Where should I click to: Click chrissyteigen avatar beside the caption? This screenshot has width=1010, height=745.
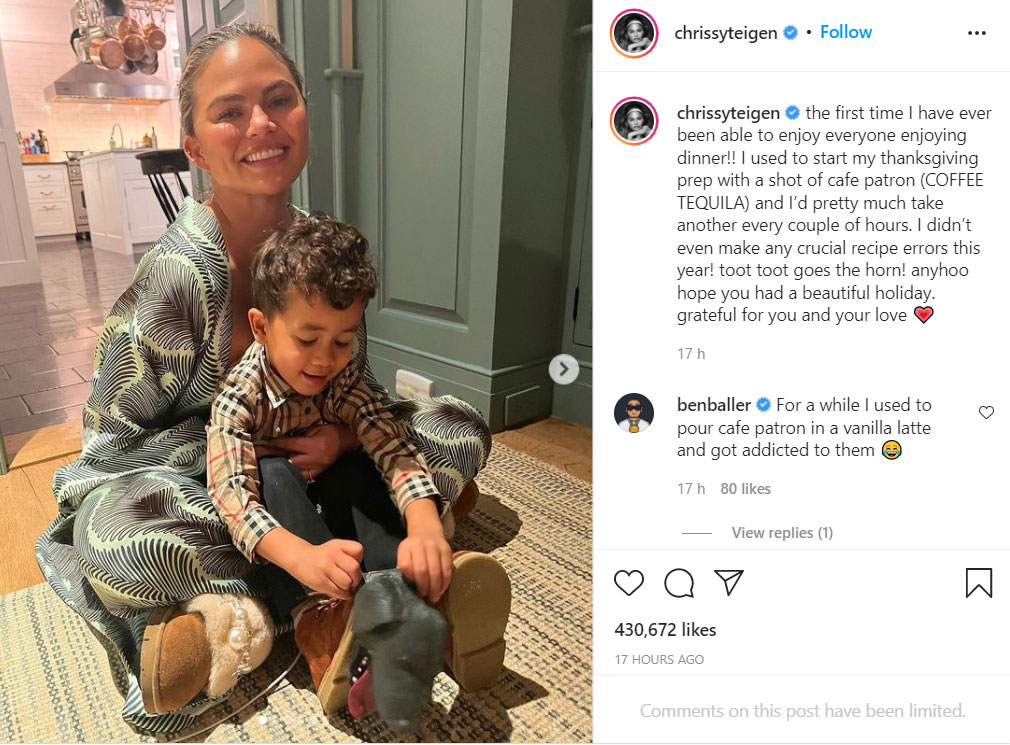point(634,121)
